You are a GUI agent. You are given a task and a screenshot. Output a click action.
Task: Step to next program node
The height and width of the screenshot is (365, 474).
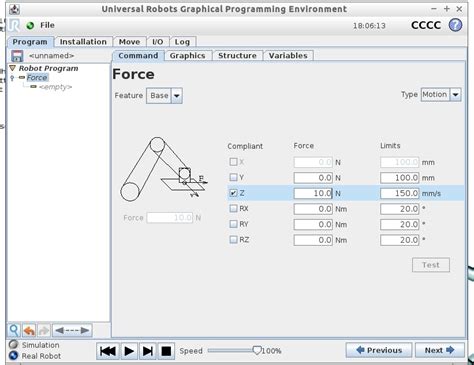tap(148, 351)
